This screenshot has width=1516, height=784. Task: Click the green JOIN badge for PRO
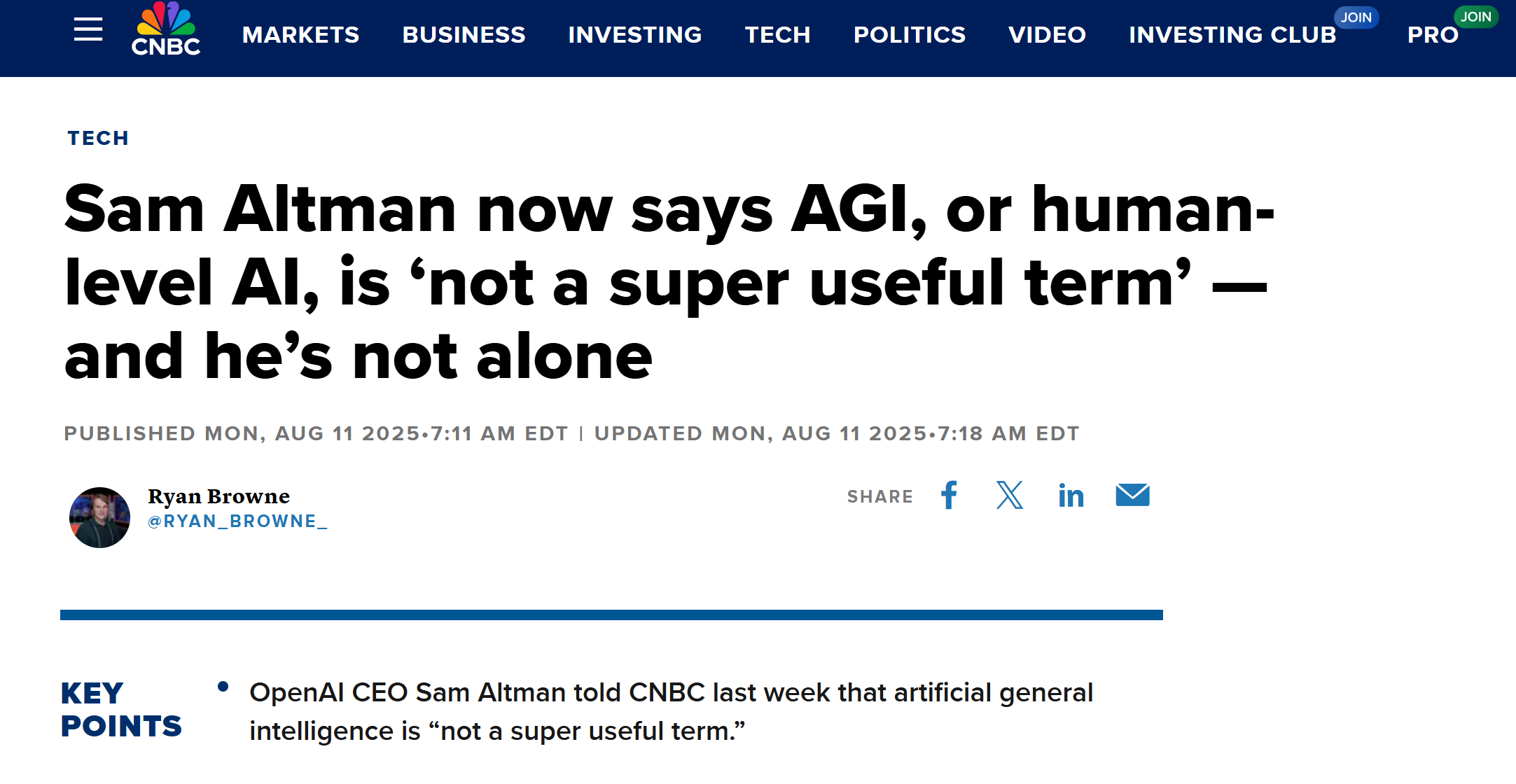click(x=1475, y=17)
